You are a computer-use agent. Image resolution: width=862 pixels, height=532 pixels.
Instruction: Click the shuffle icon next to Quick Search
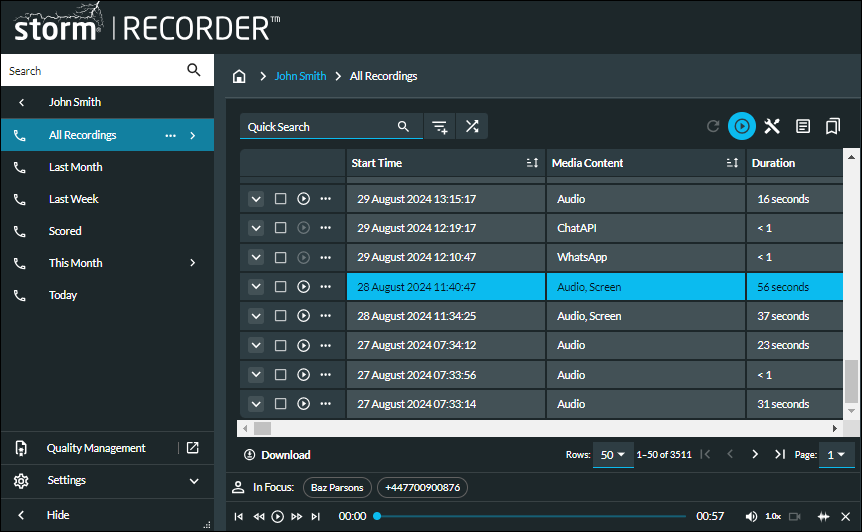click(x=472, y=126)
